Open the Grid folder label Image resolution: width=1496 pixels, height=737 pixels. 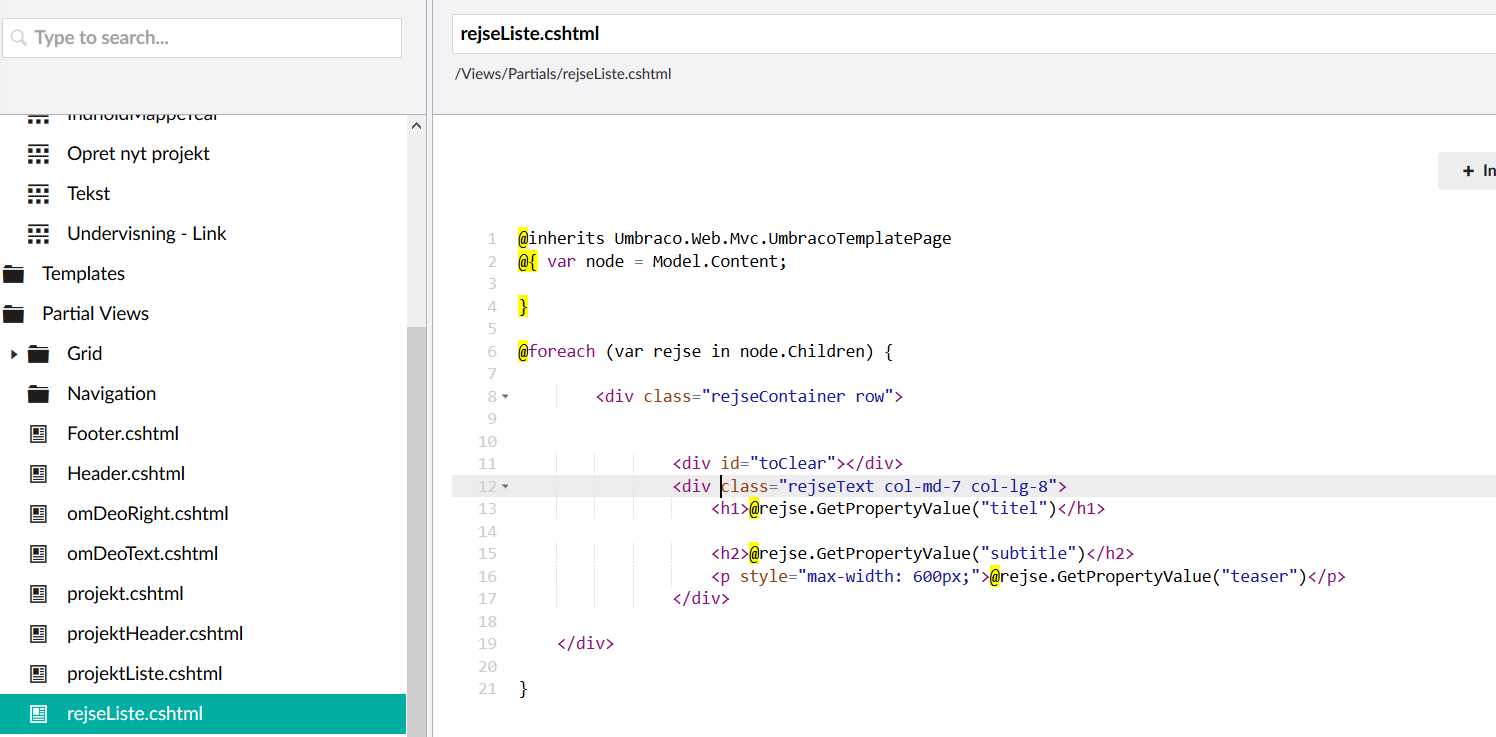point(85,354)
